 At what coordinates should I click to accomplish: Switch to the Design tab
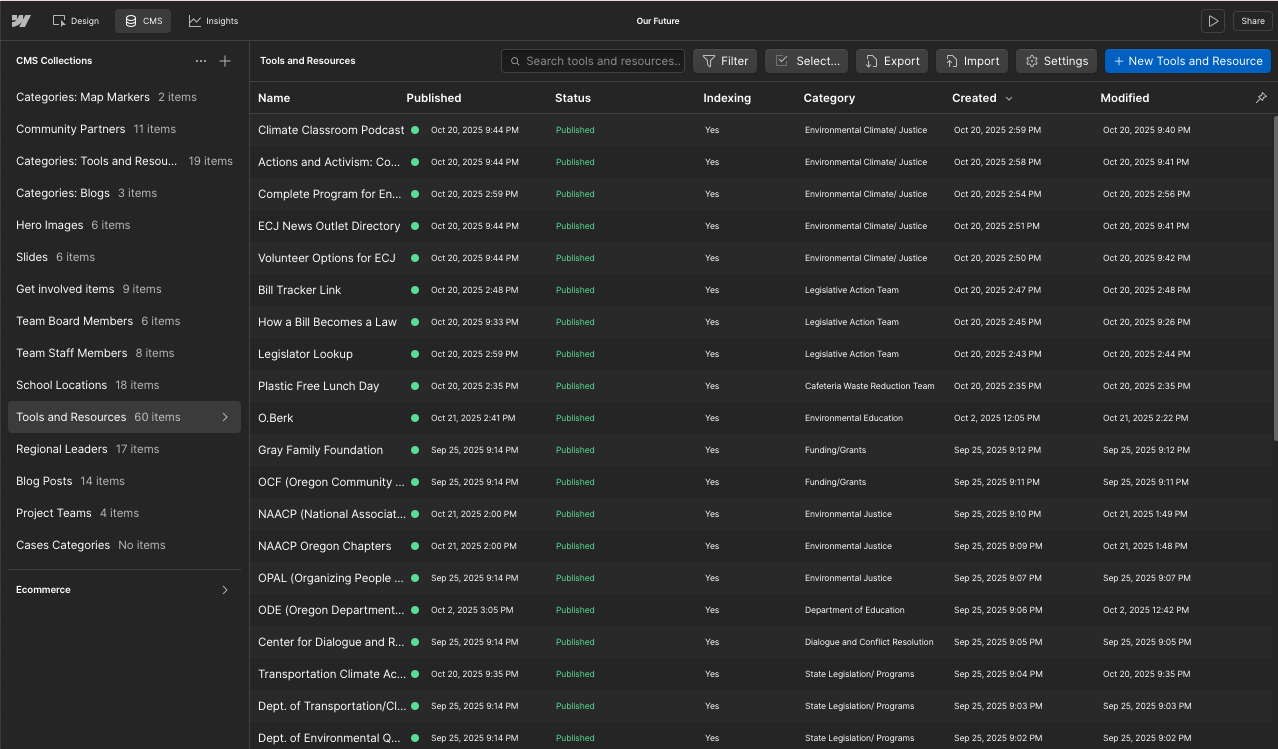pyautogui.click(x=76, y=21)
